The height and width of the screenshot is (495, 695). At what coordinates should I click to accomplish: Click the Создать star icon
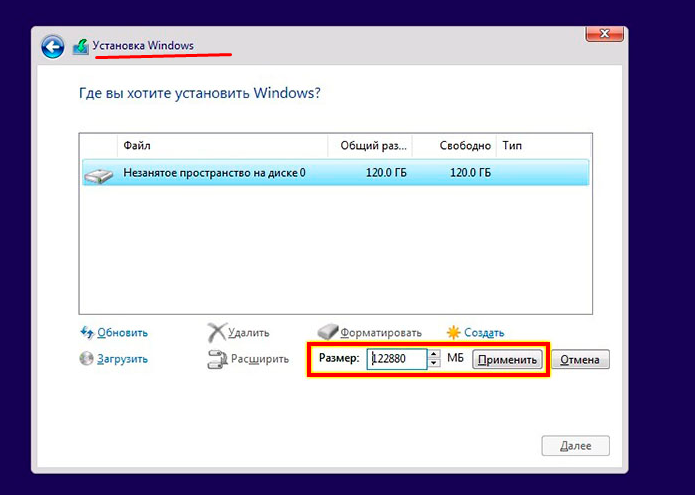point(453,332)
